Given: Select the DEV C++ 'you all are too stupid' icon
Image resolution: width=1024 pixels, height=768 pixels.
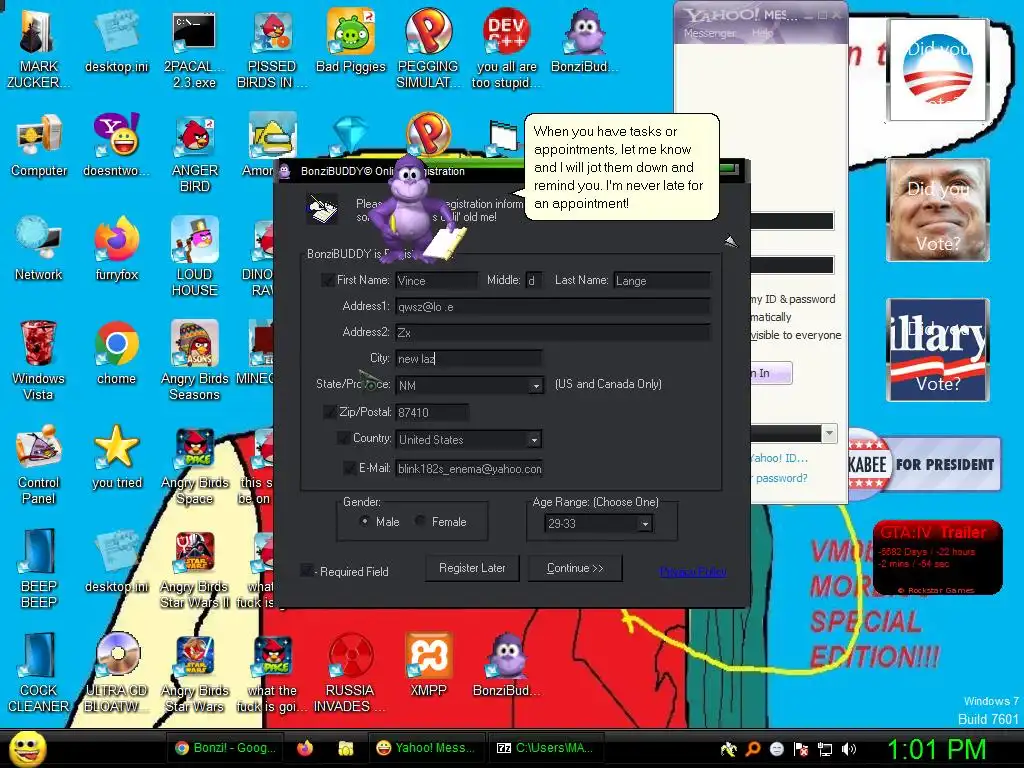Looking at the screenshot, I should [506, 47].
